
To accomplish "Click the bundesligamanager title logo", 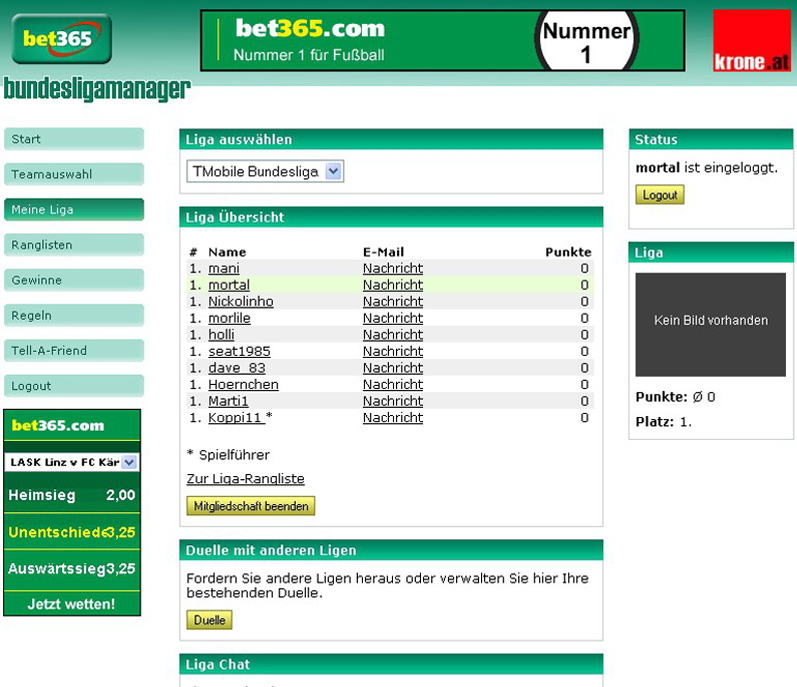I will coord(97,88).
